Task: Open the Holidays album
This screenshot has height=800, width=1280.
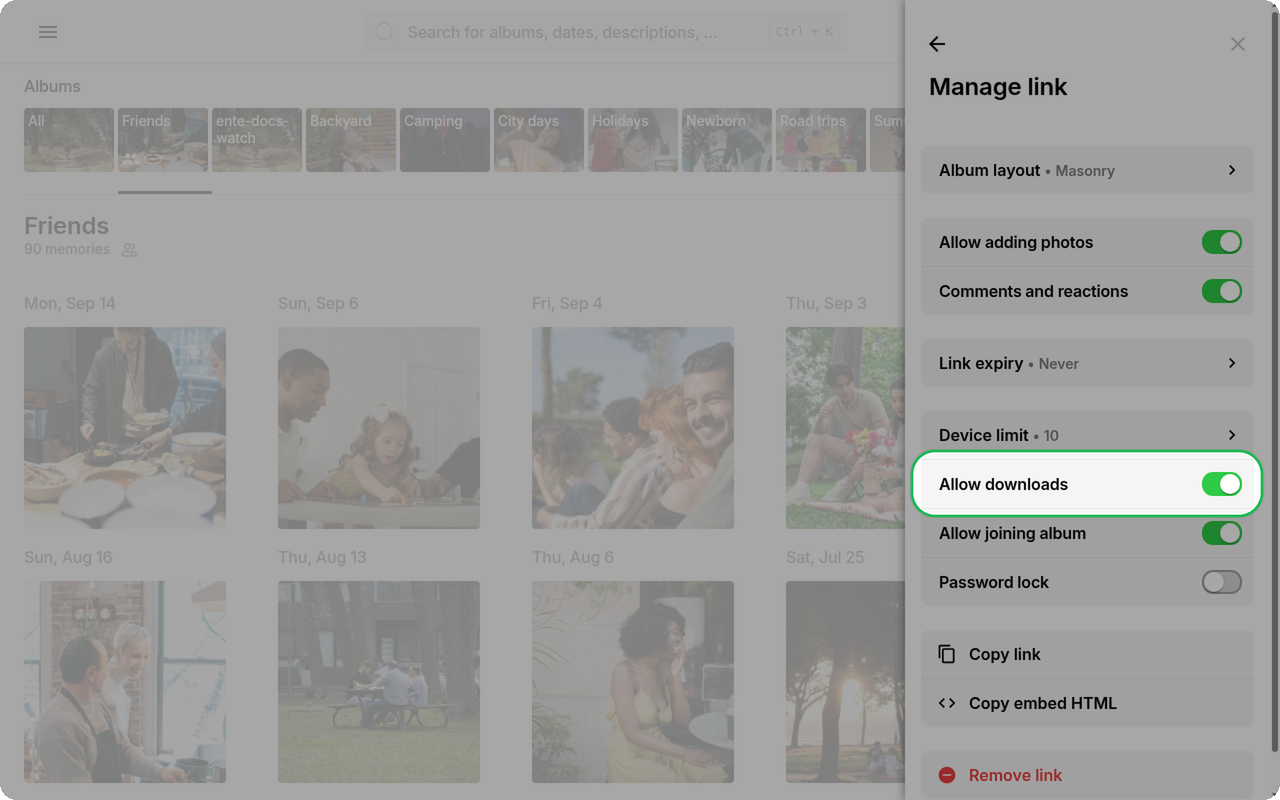Action: coord(633,140)
